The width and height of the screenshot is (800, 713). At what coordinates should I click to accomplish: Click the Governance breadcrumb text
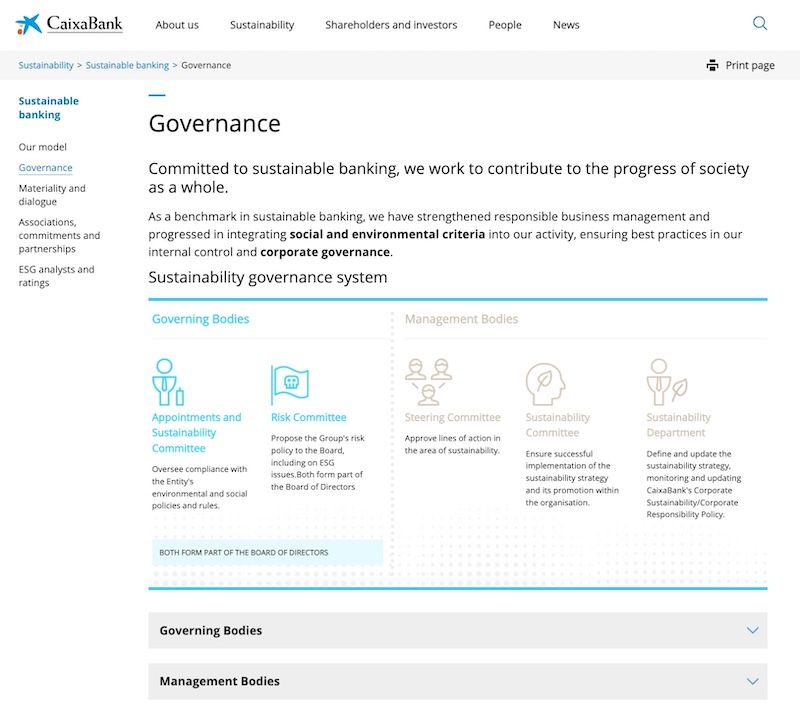pos(206,65)
